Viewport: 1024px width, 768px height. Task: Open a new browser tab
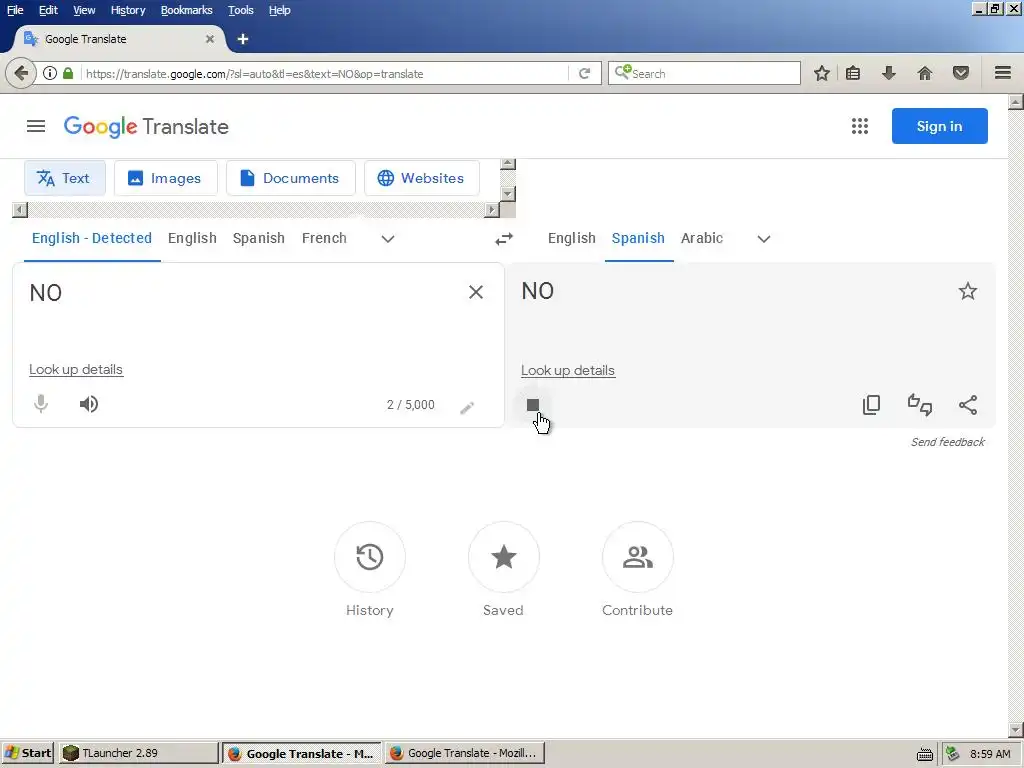(243, 39)
